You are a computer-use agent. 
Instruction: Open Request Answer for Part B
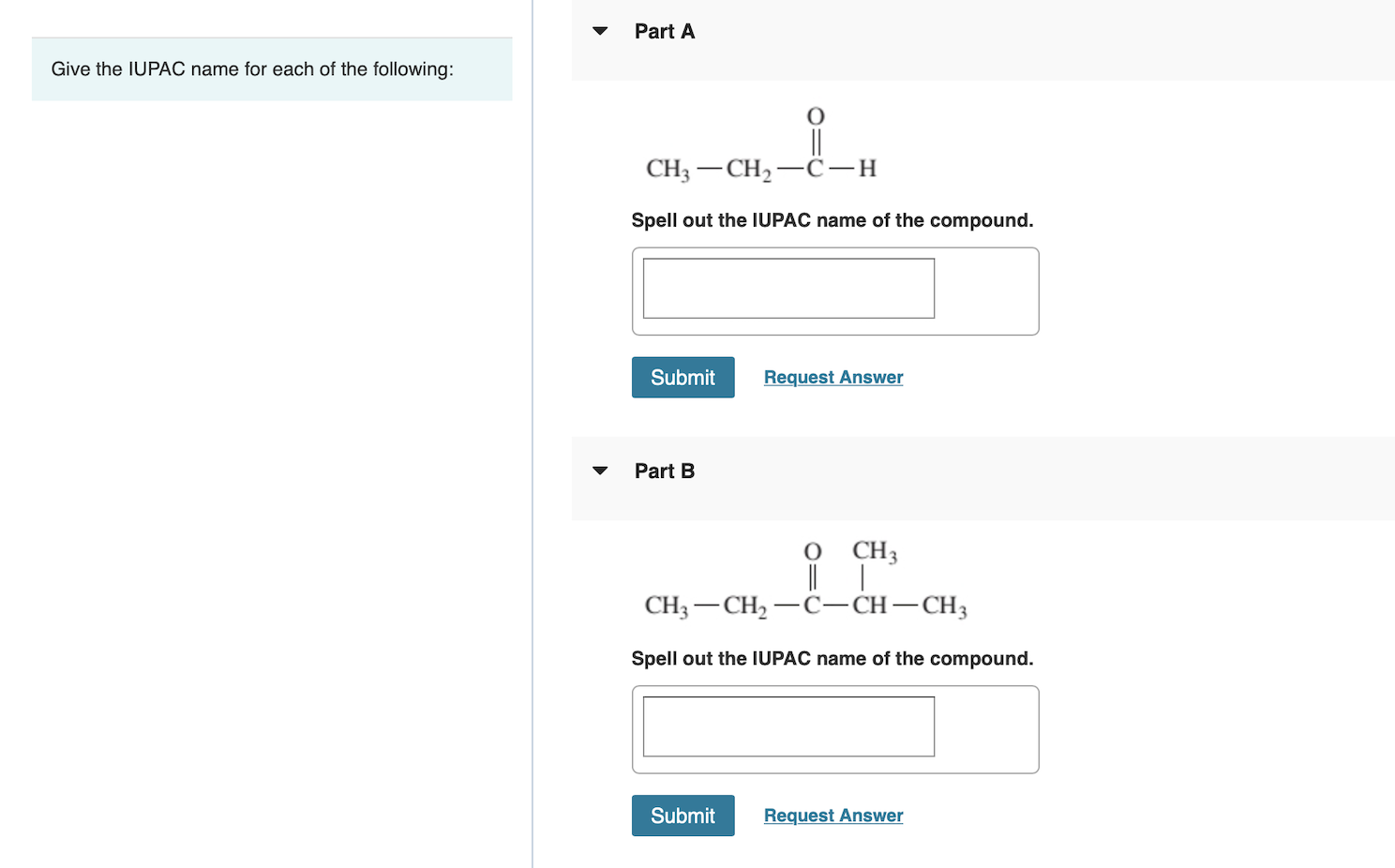[832, 815]
